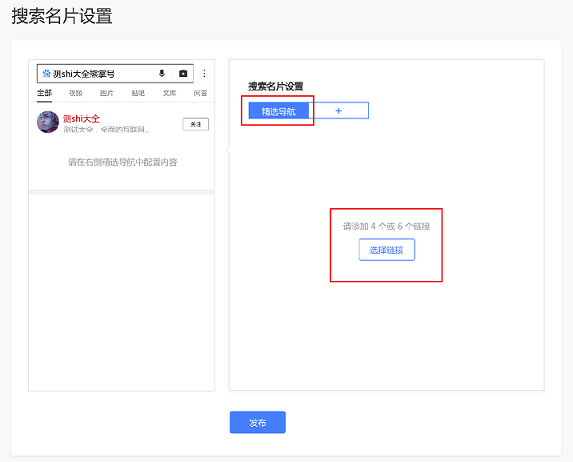Switch to the 贴吧 search tab

tap(138, 93)
